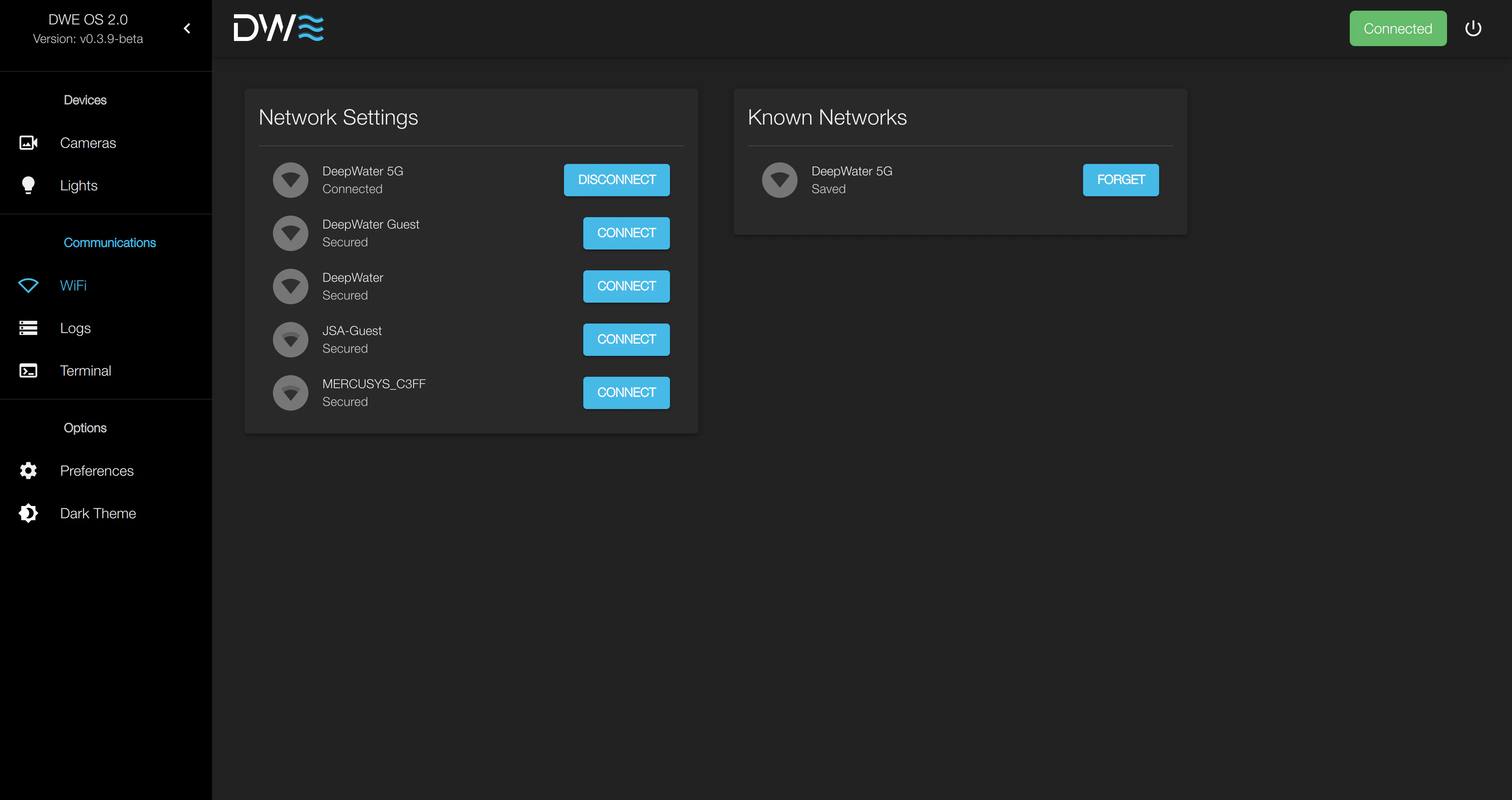This screenshot has width=1512, height=800.
Task: Toggle Dark Theme in the sidebar
Action: click(x=97, y=513)
